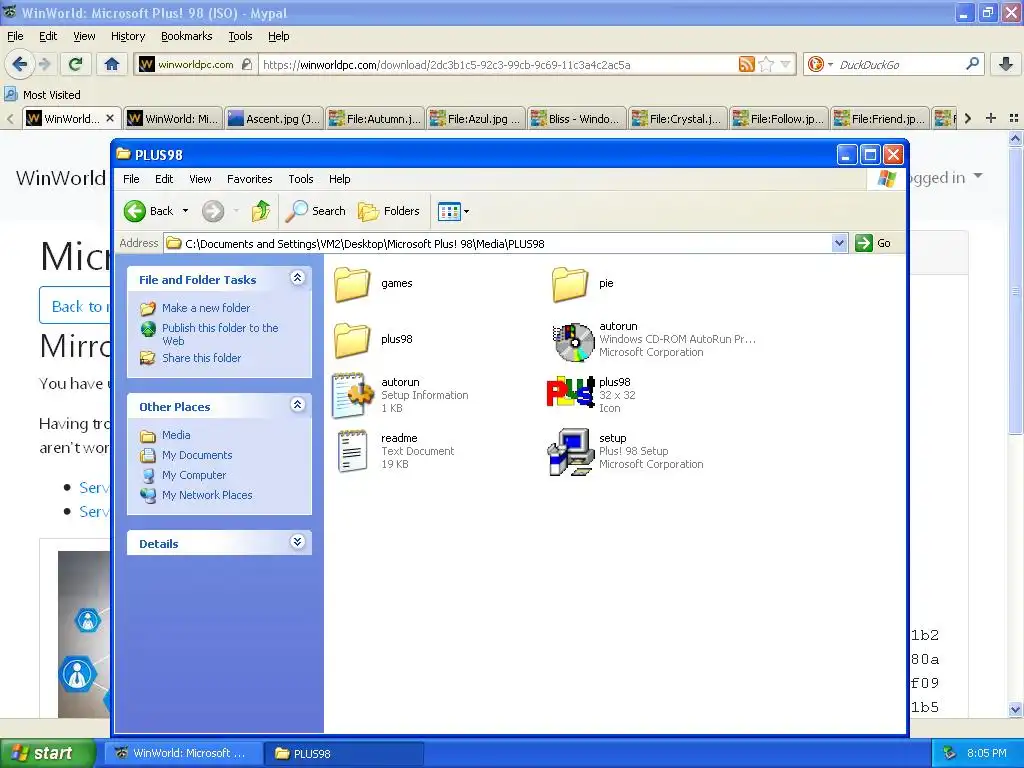The width and height of the screenshot is (1024, 768).
Task: Open Most Visited bookmarks folder
Action: (x=42, y=95)
